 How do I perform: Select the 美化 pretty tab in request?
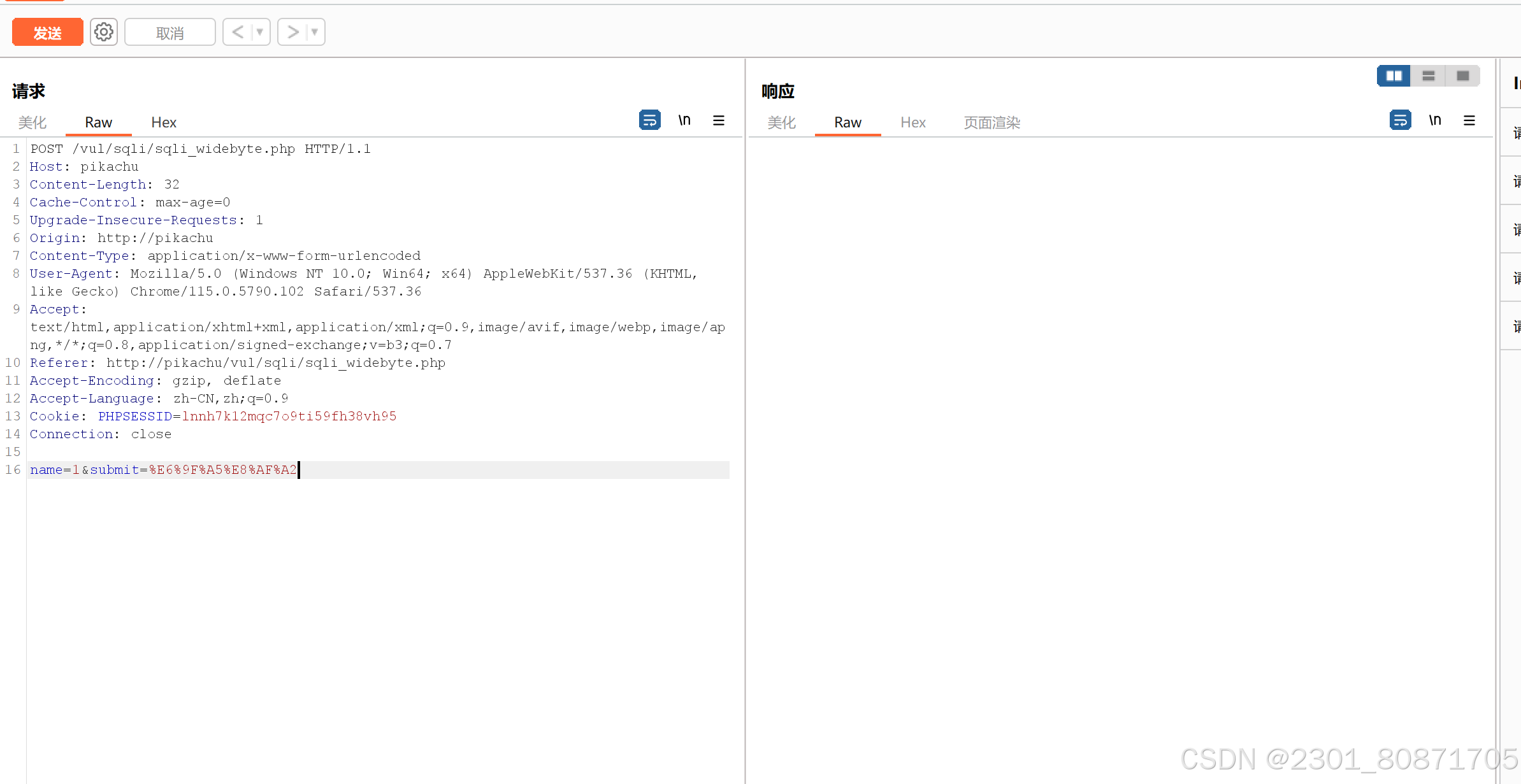coord(32,122)
